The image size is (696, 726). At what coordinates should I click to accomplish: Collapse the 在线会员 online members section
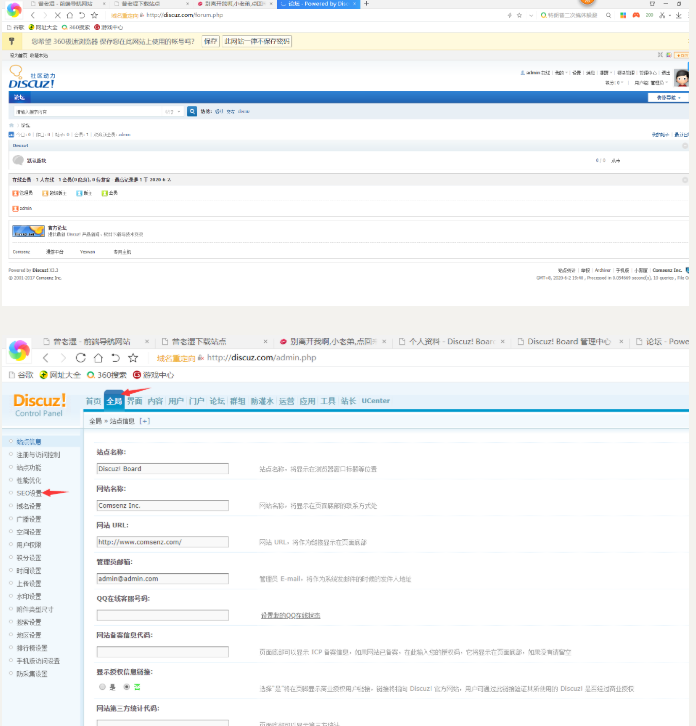pyautogui.click(x=685, y=180)
